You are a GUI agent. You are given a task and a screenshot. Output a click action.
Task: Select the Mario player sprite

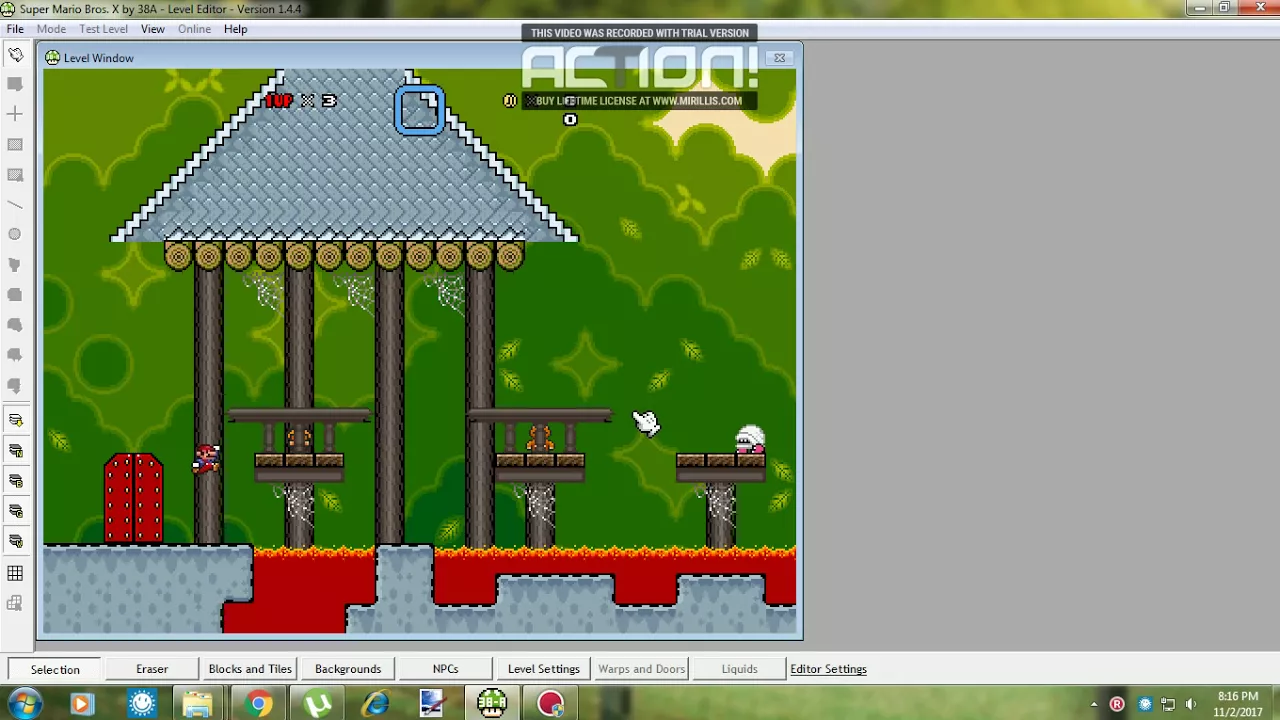click(207, 459)
